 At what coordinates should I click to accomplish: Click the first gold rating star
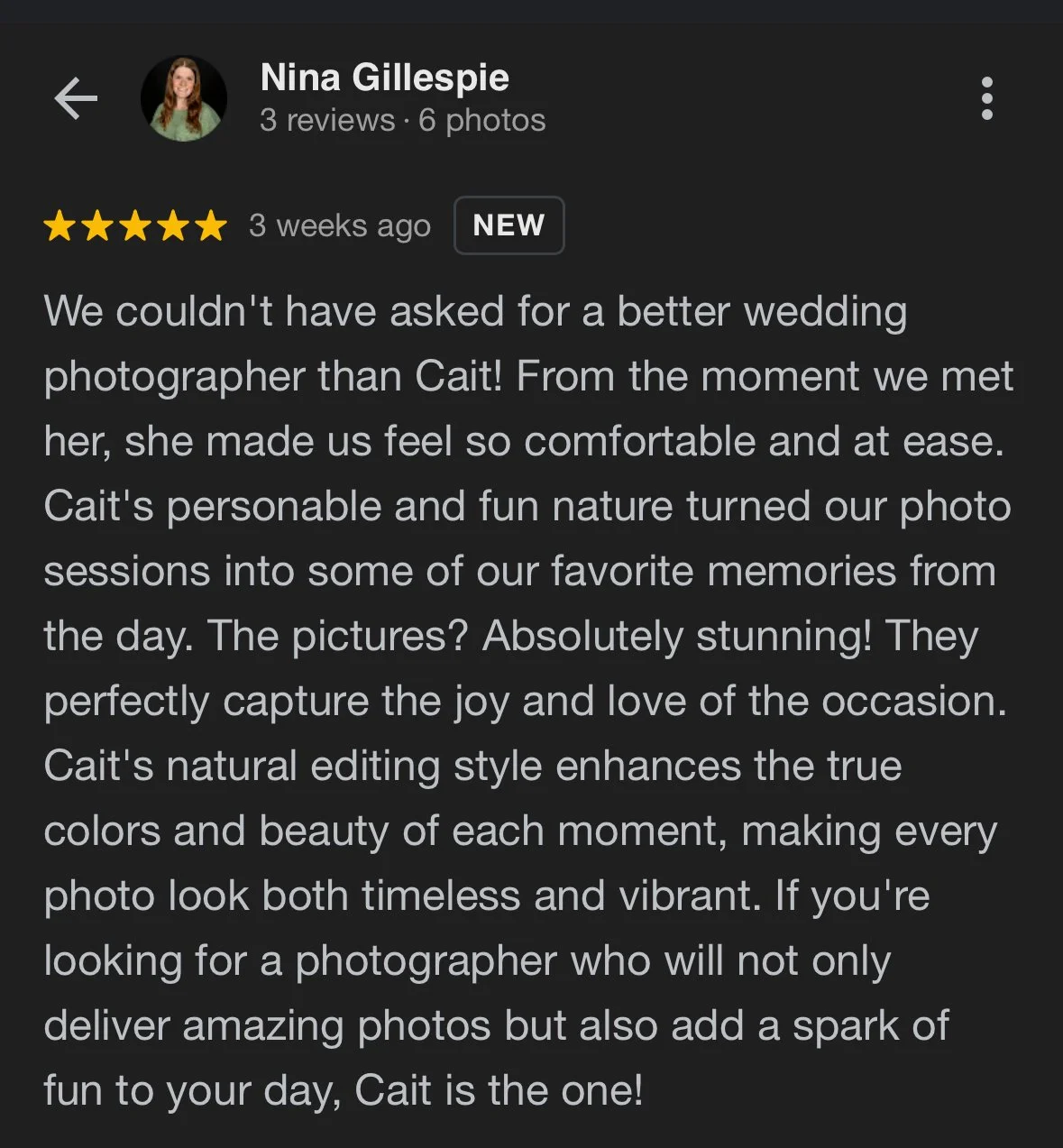tap(60, 225)
